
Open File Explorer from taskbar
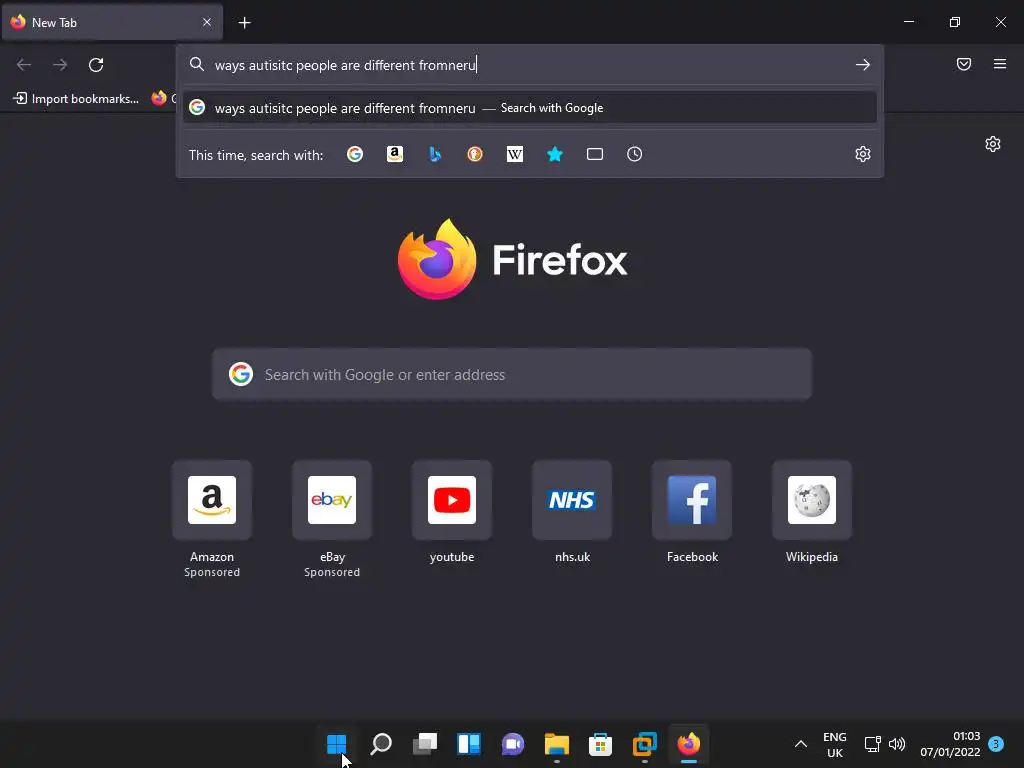556,744
